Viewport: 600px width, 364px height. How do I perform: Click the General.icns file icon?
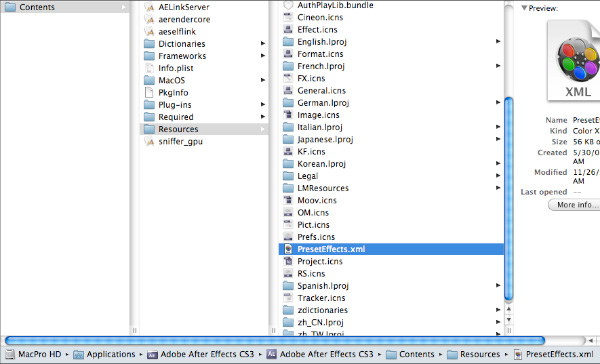click(288, 90)
